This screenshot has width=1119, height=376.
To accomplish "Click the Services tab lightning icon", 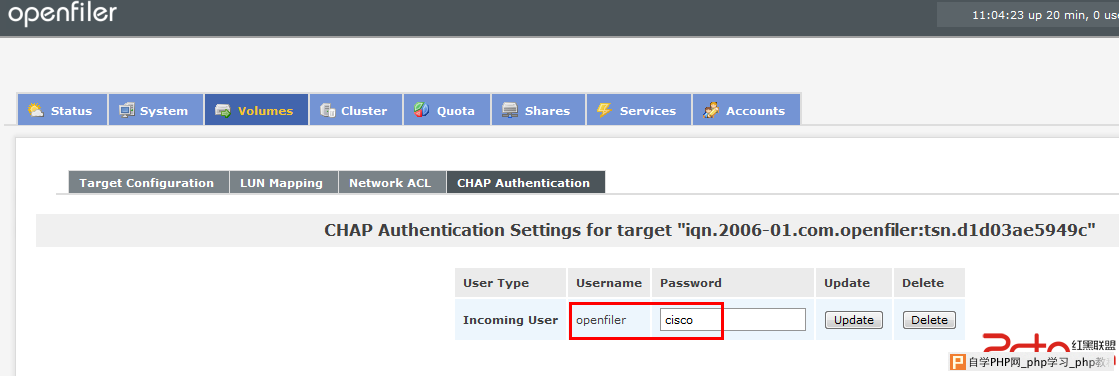I will click(604, 111).
